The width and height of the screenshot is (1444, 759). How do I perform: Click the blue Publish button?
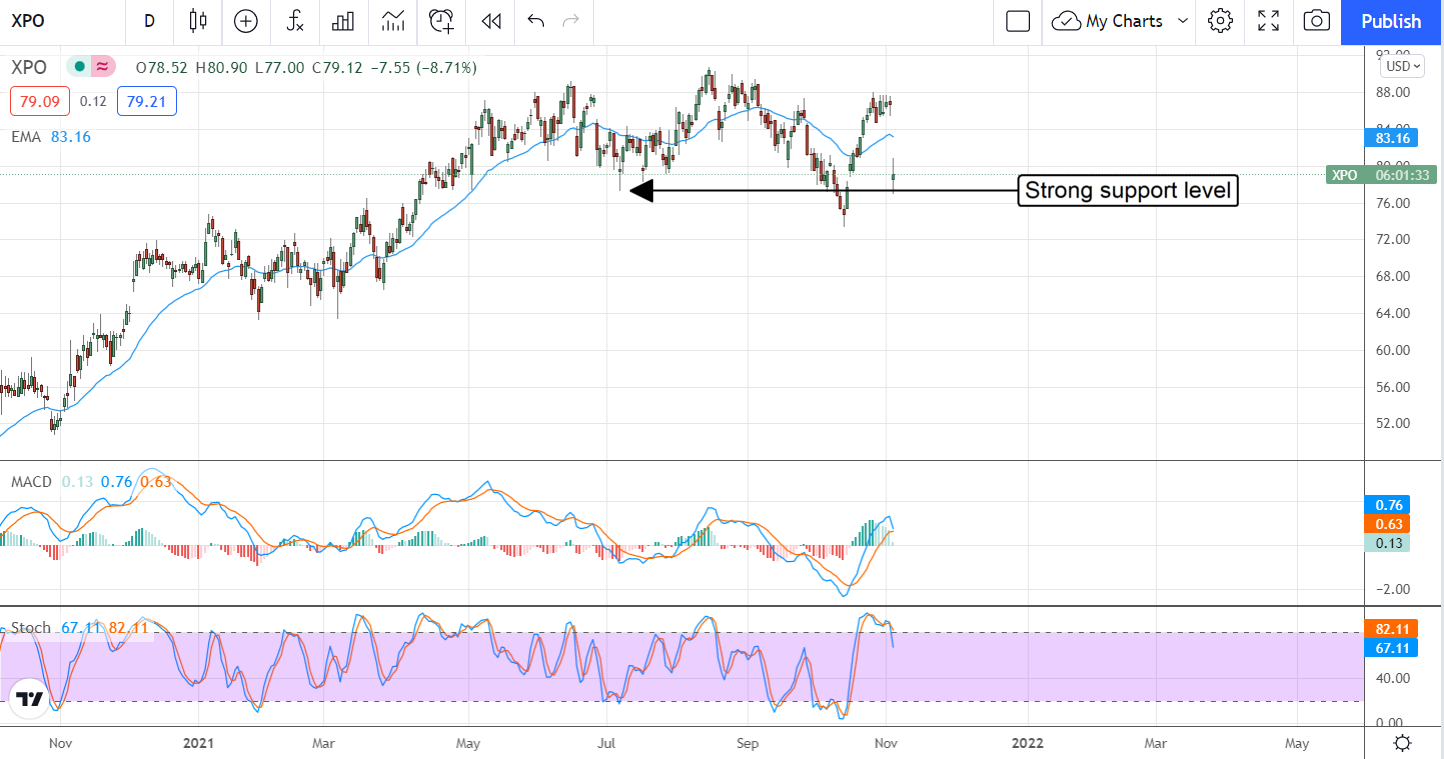[1390, 21]
